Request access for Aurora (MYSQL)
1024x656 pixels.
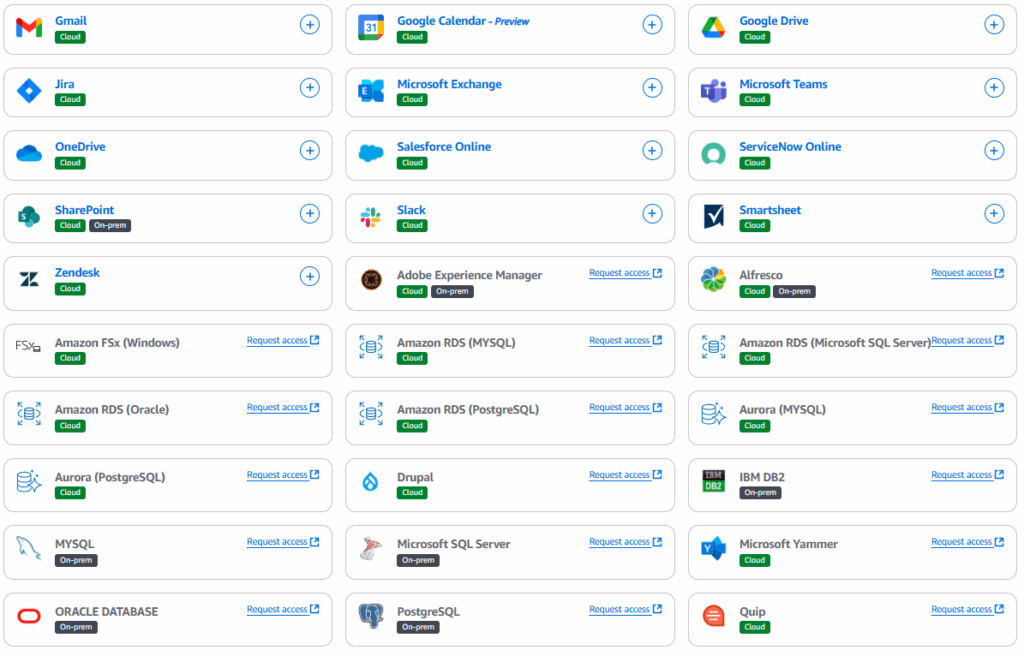[x=968, y=408]
